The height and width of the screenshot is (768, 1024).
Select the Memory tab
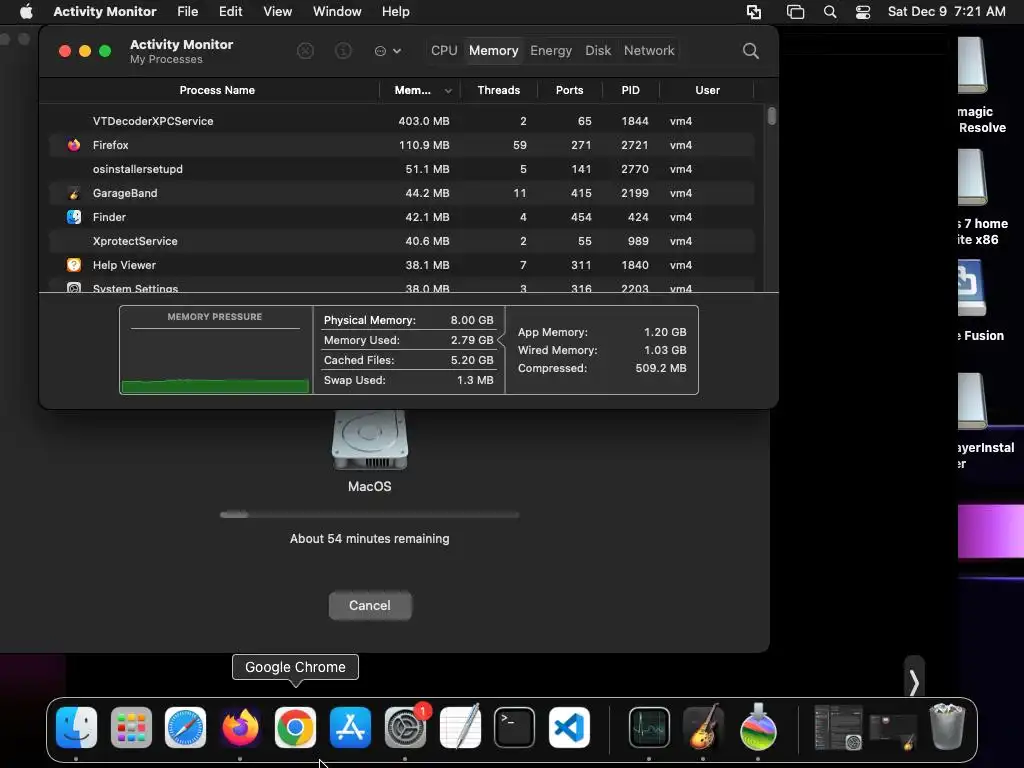coord(494,50)
